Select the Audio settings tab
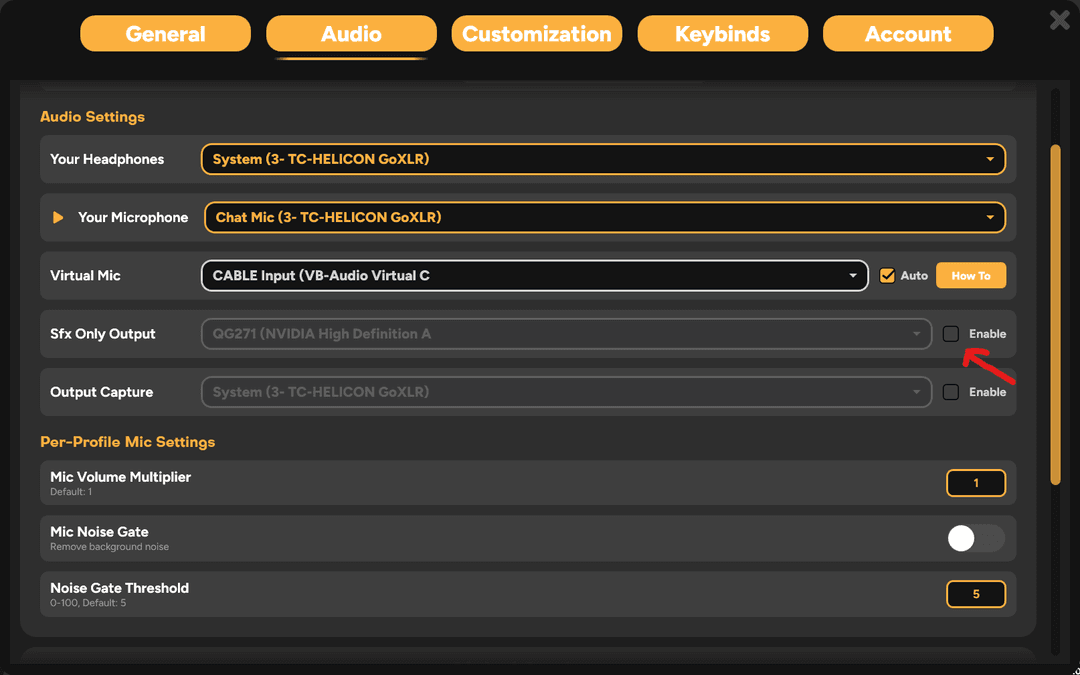The height and width of the screenshot is (675, 1080). pyautogui.click(x=351, y=33)
